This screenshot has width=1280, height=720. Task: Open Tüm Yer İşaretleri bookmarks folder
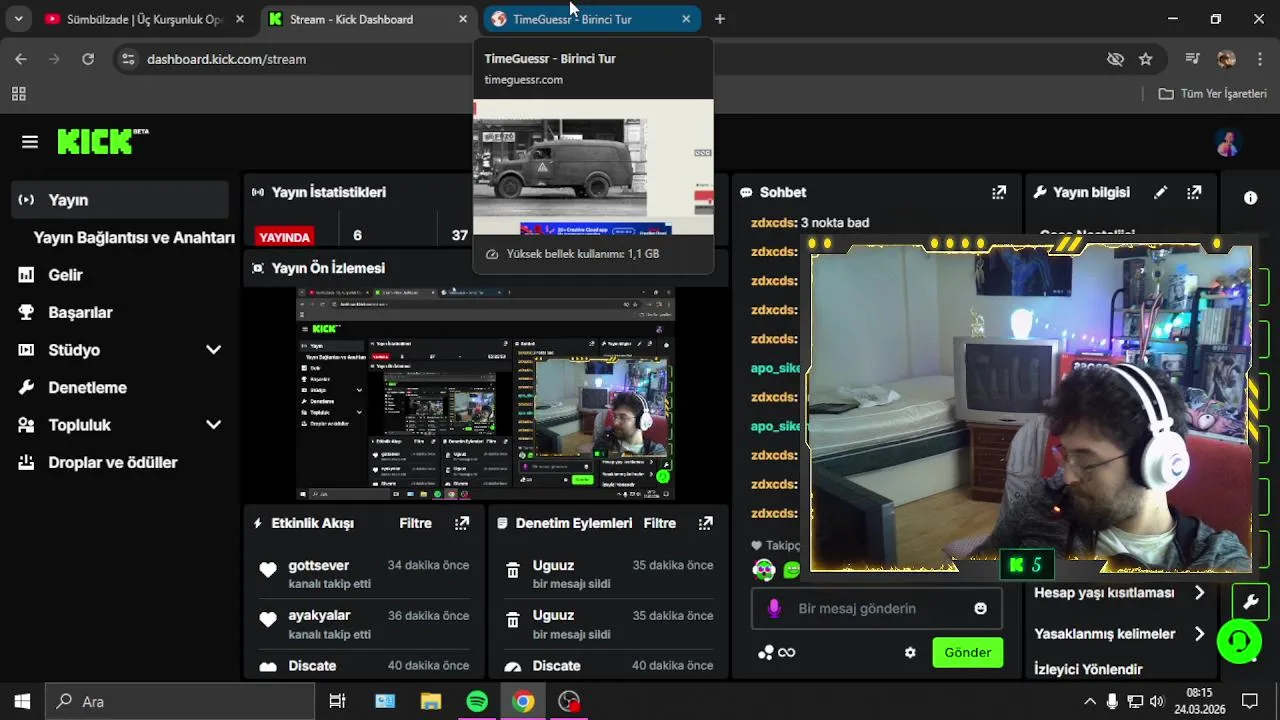point(1213,94)
